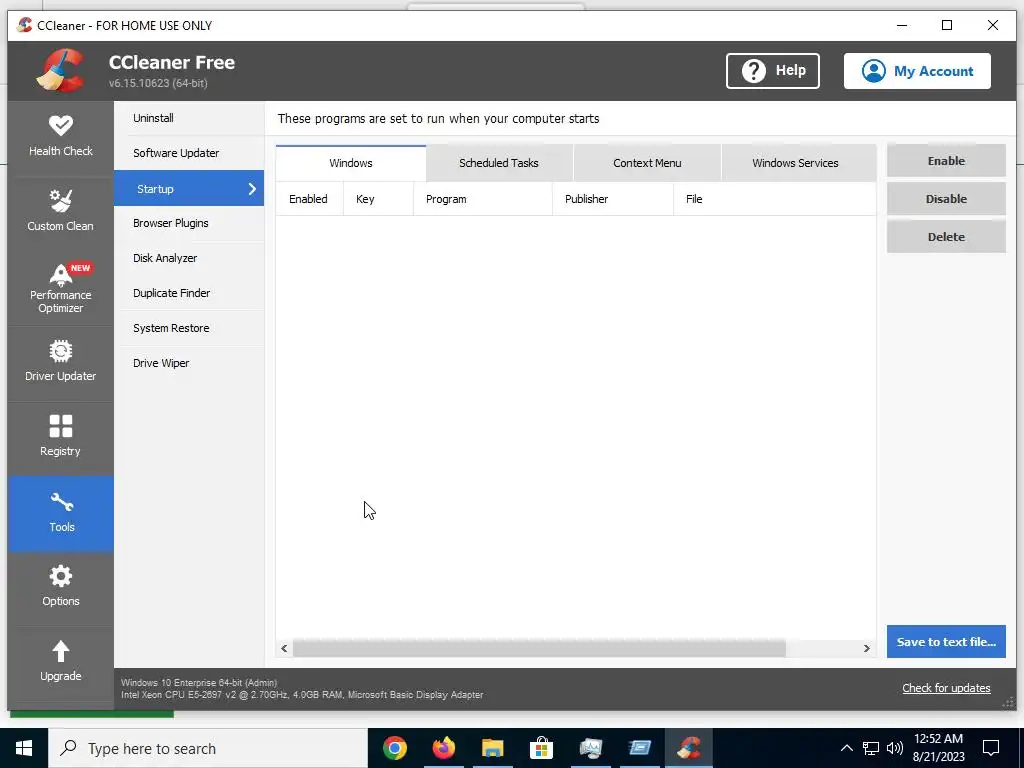Click the Task Manager taskbar icon
This screenshot has width=1024, height=768.
click(590, 748)
